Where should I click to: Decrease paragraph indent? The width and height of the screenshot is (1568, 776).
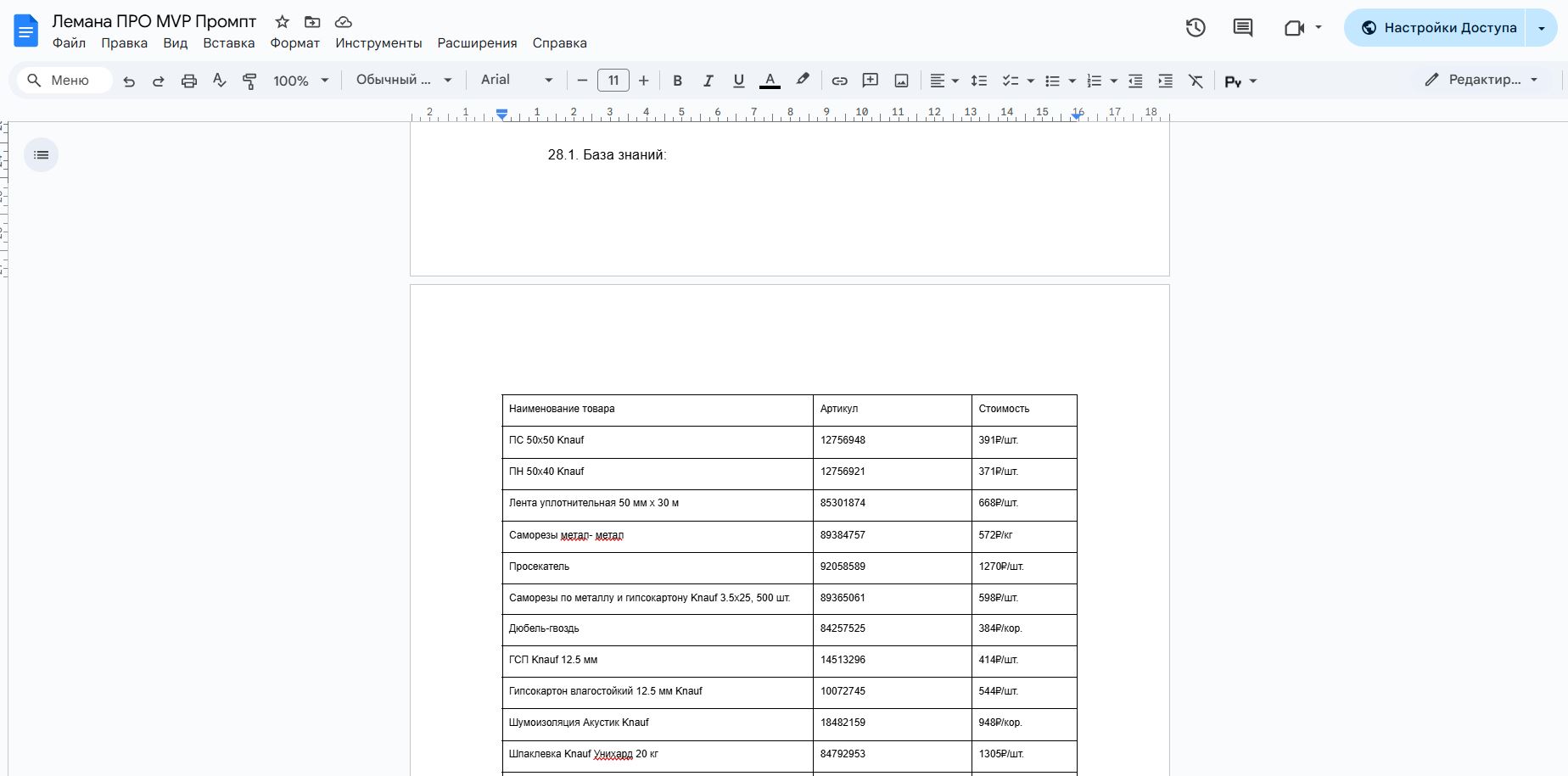[x=1135, y=81]
